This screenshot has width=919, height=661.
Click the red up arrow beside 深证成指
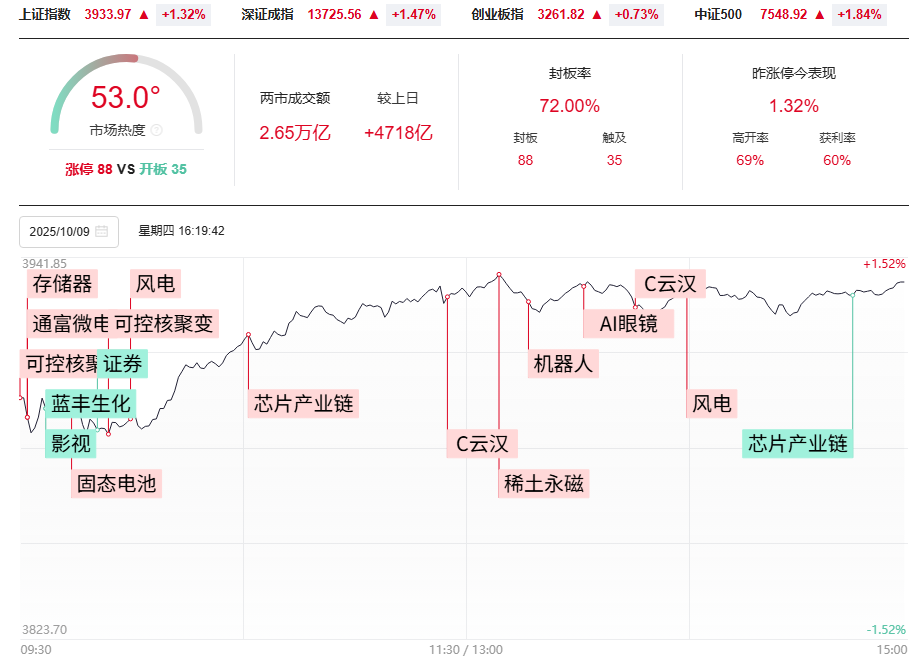(374, 15)
